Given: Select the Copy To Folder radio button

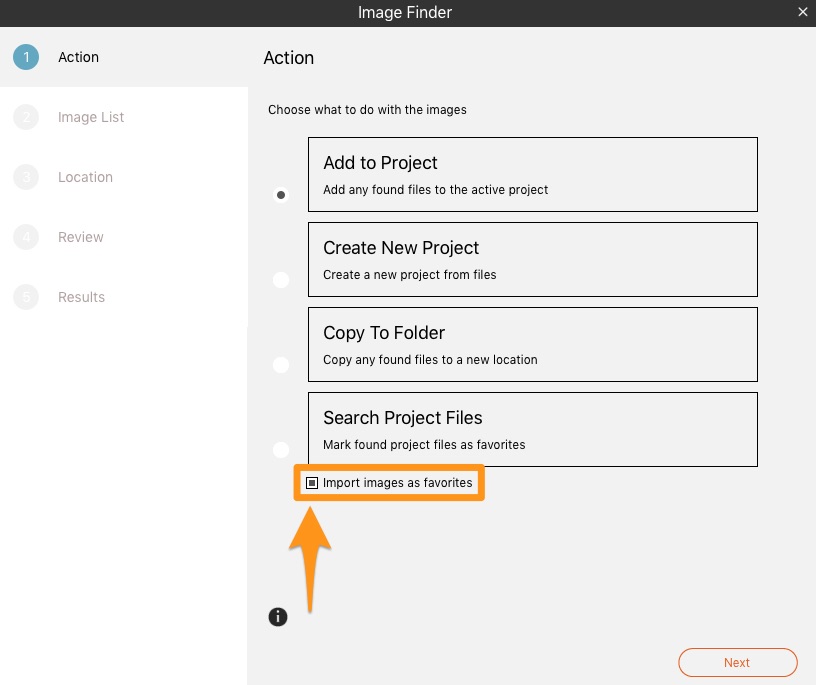Looking at the screenshot, I should (x=281, y=364).
